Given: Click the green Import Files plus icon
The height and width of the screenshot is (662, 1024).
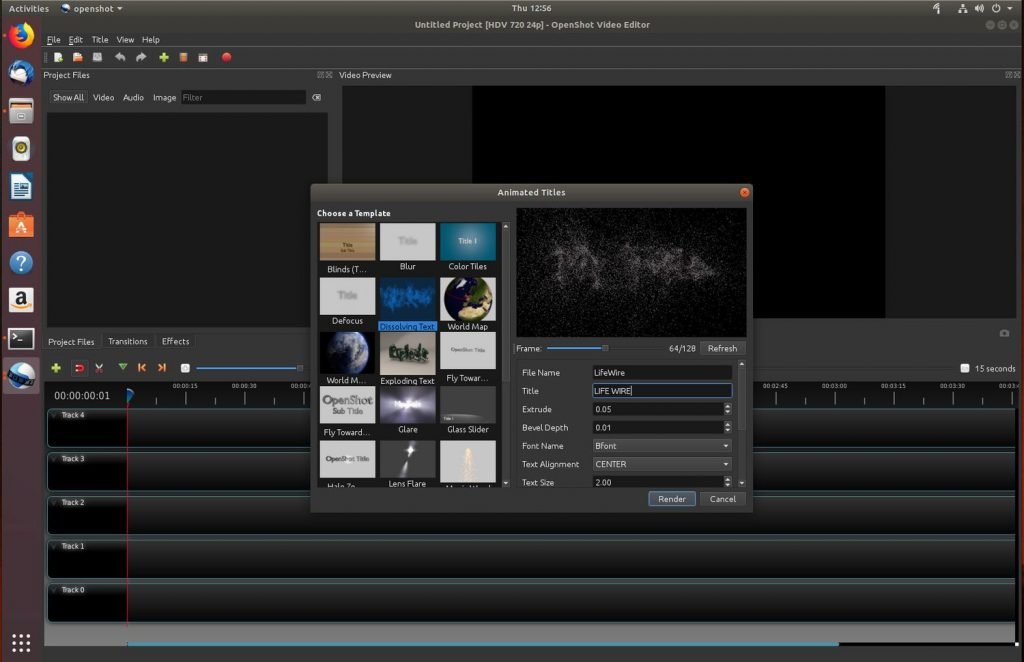Looking at the screenshot, I should [164, 57].
